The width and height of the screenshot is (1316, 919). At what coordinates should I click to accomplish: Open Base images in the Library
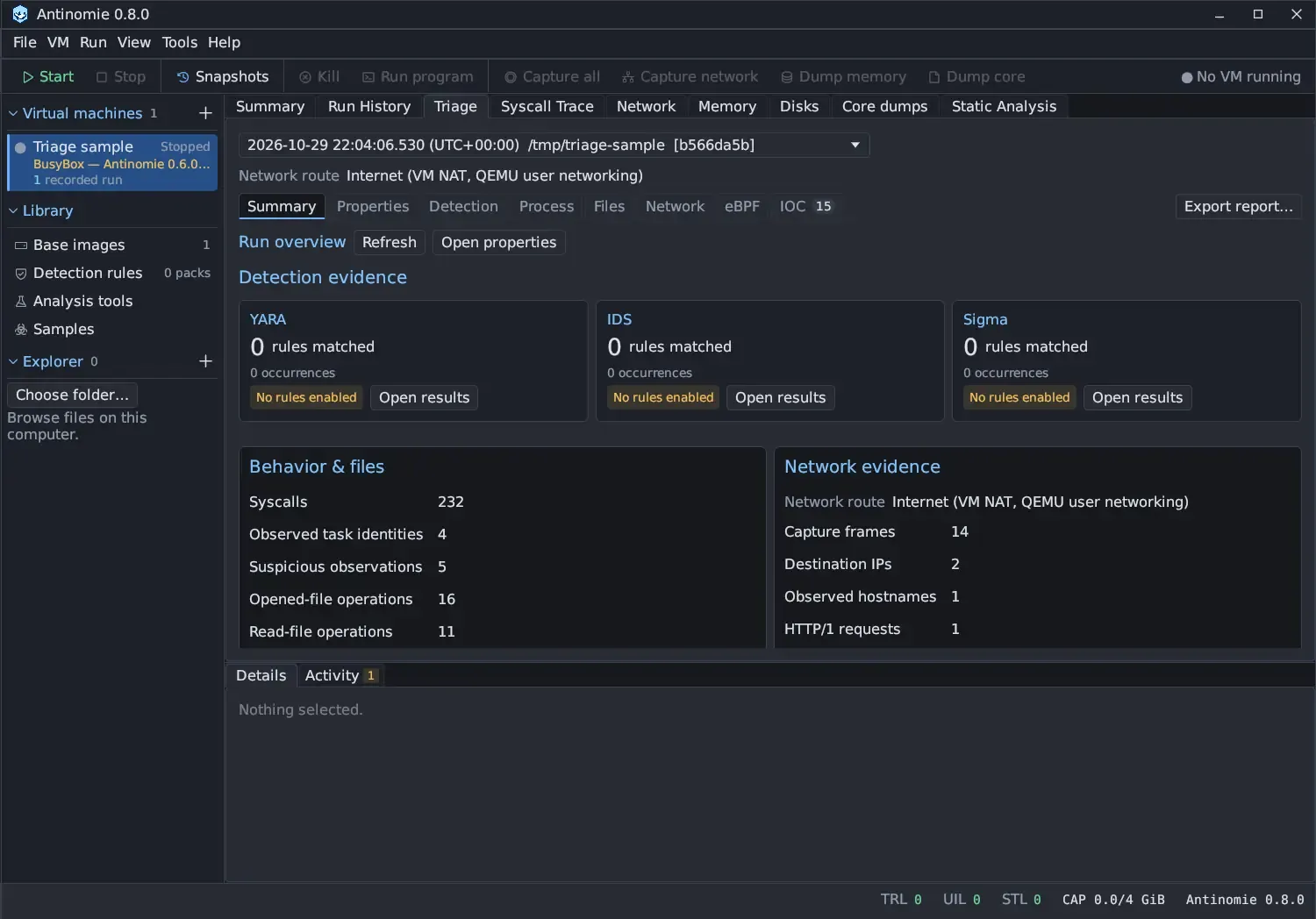(112, 245)
